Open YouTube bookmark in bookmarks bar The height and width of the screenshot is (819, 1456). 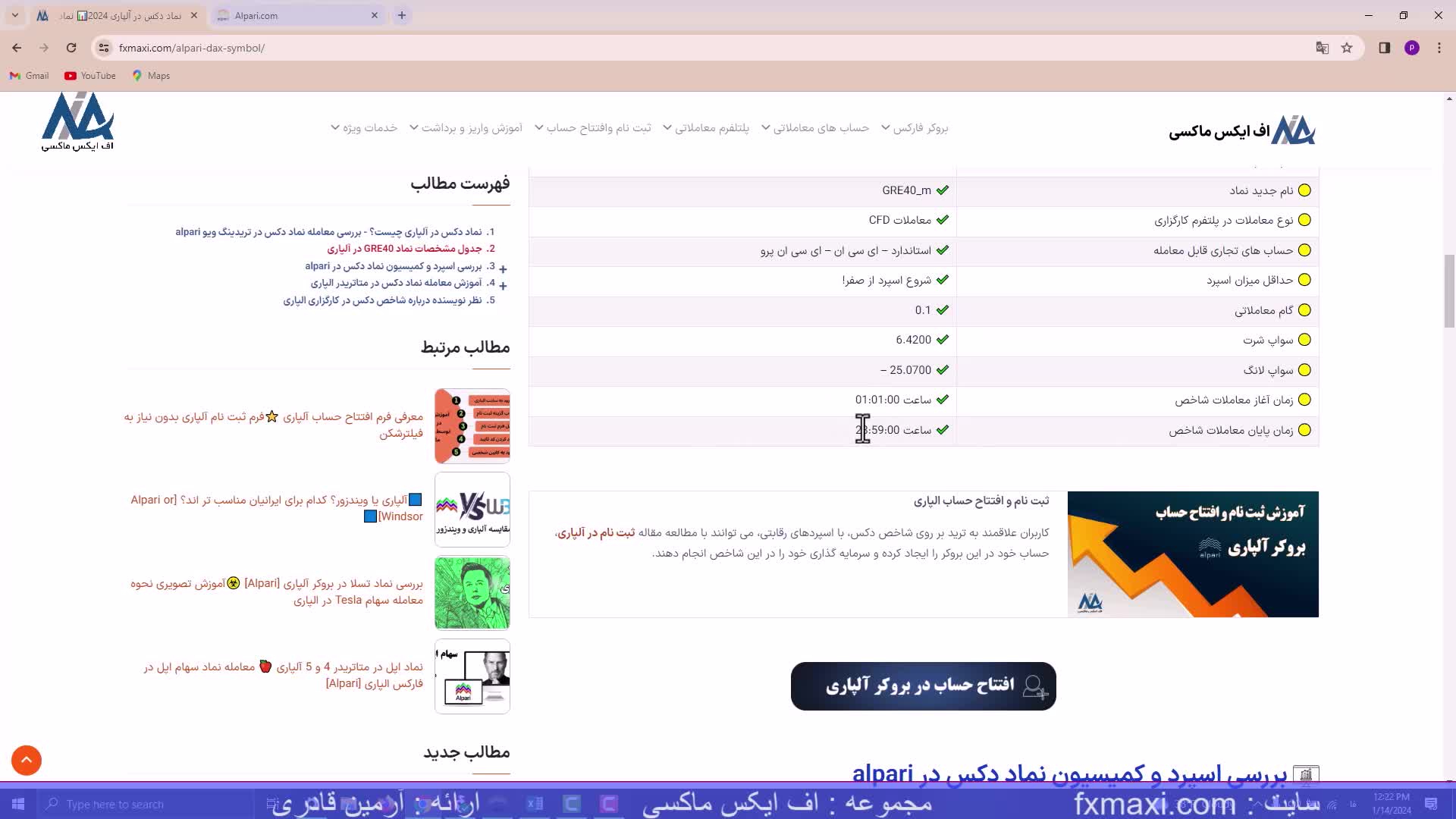tap(90, 76)
